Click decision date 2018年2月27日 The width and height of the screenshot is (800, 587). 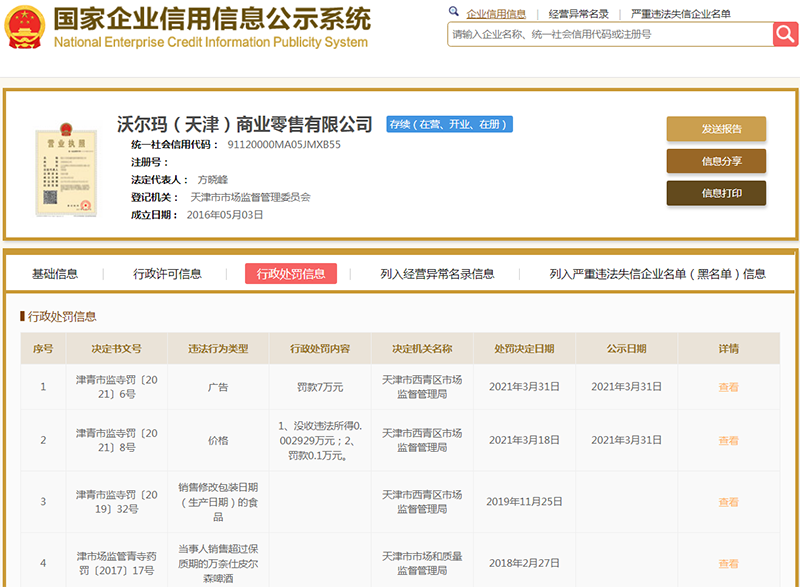coord(524,564)
